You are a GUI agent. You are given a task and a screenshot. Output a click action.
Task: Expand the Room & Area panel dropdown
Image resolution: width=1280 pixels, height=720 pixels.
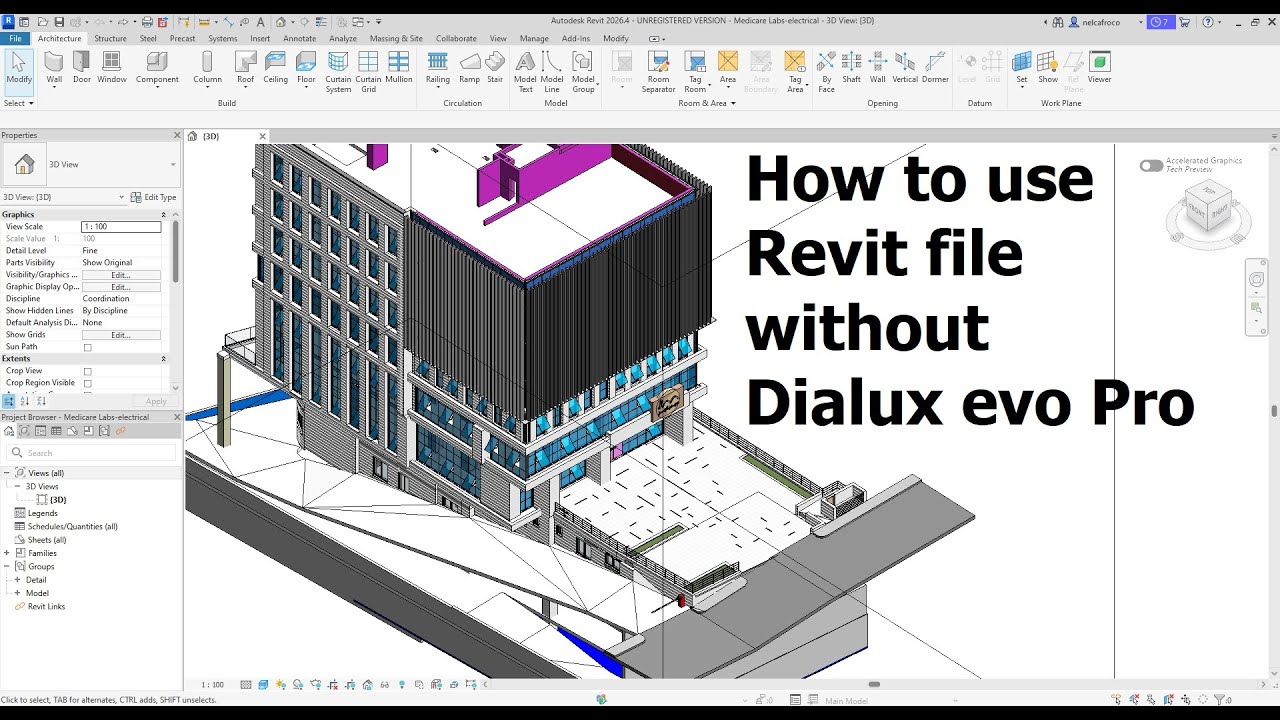pyautogui.click(x=706, y=103)
